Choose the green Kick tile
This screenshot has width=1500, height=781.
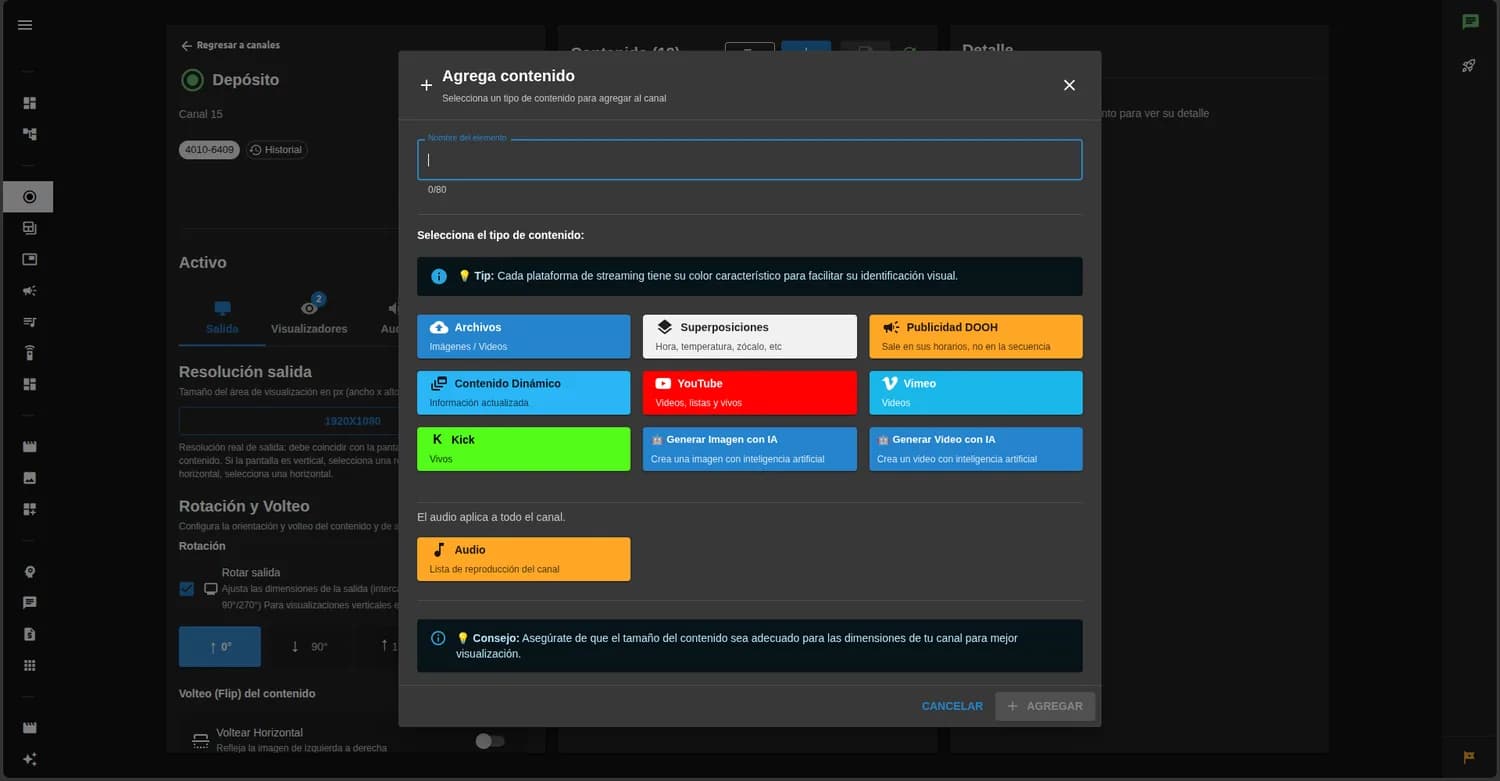tap(524, 448)
